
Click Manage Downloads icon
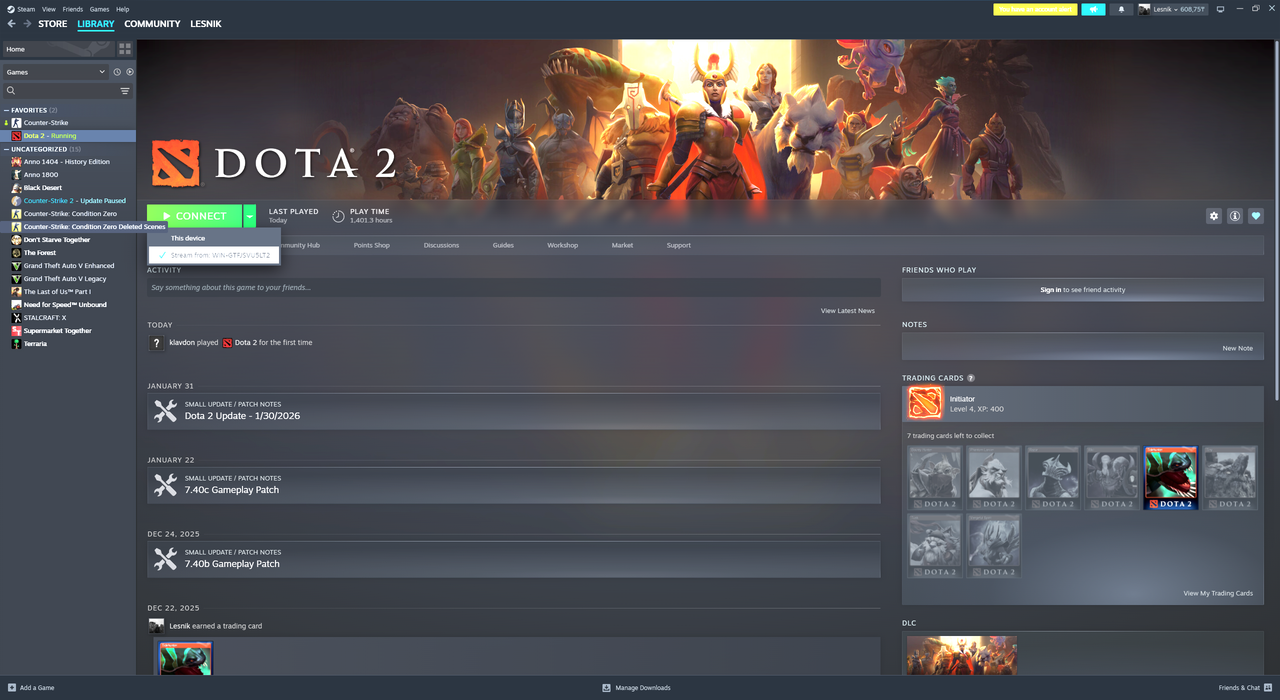pyautogui.click(x=606, y=688)
